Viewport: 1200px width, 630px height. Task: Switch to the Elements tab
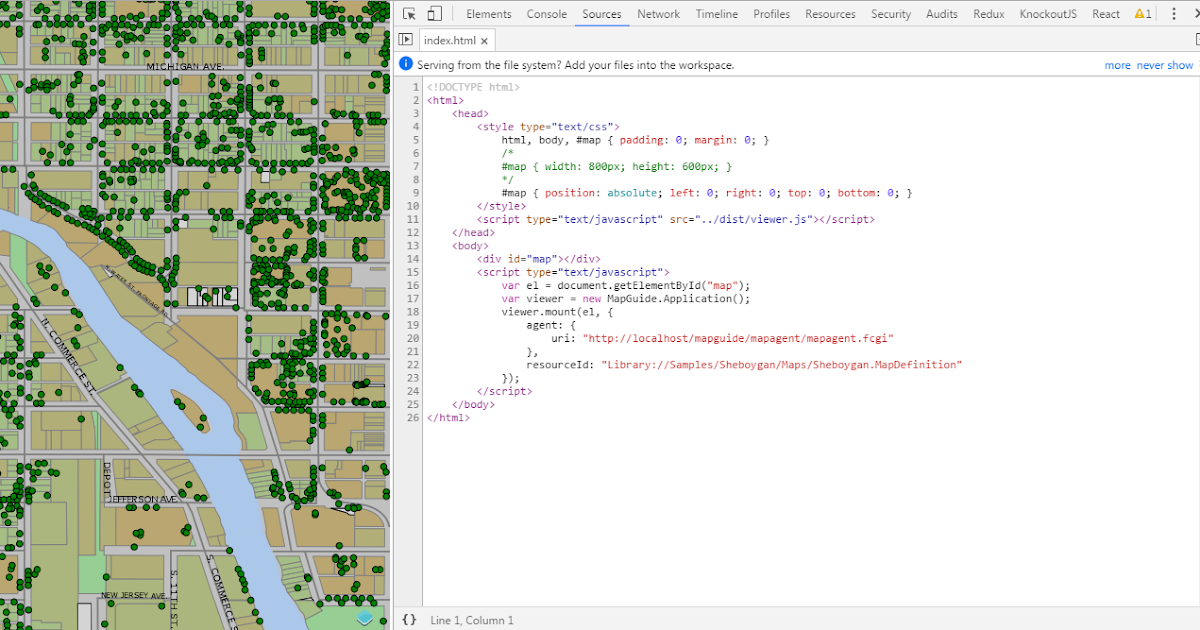[x=488, y=14]
